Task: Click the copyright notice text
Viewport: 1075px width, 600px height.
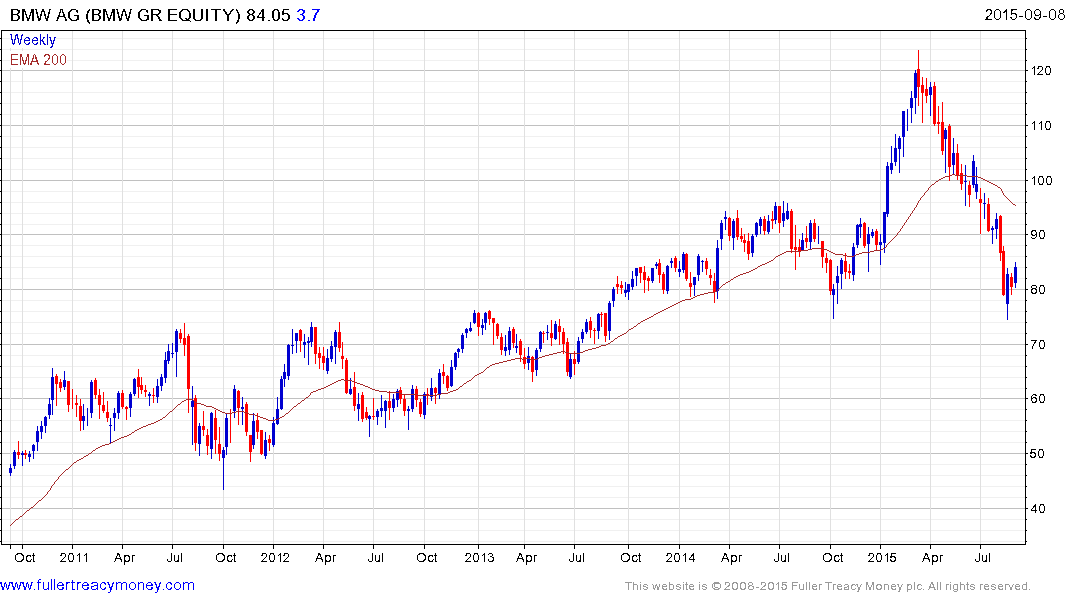Action: pyautogui.click(x=828, y=586)
